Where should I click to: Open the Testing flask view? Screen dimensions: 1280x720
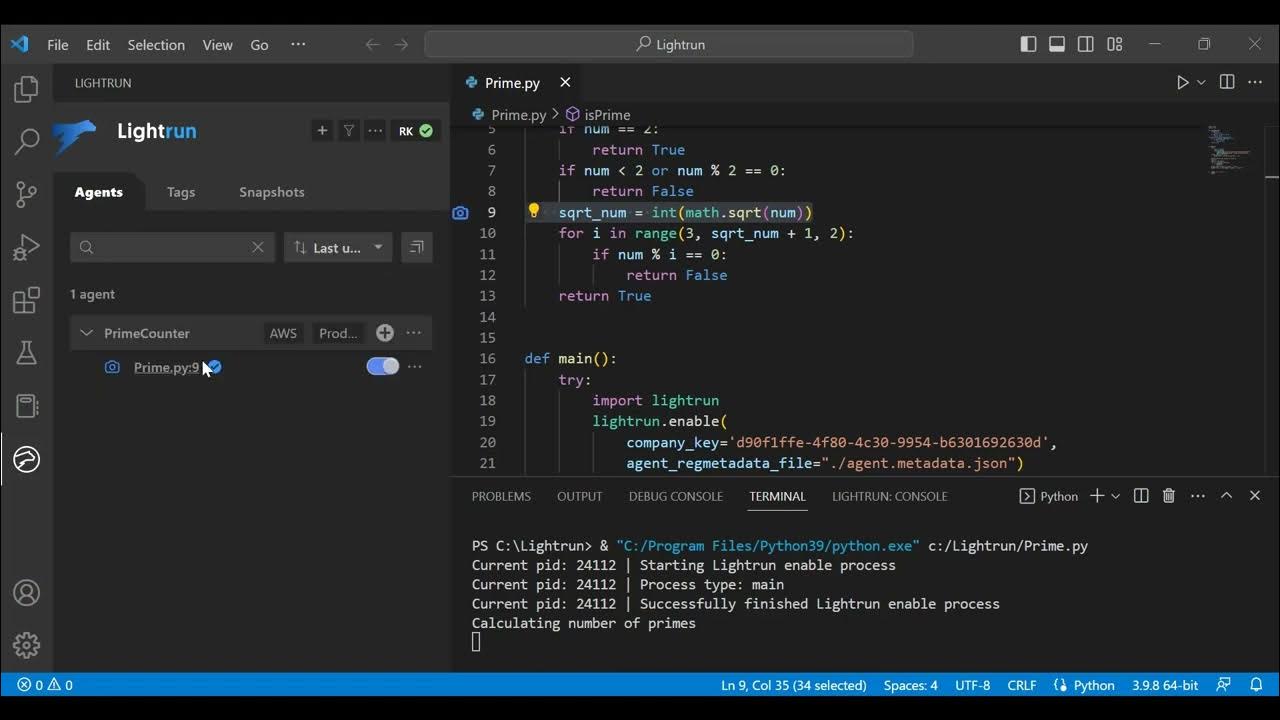[x=26, y=352]
